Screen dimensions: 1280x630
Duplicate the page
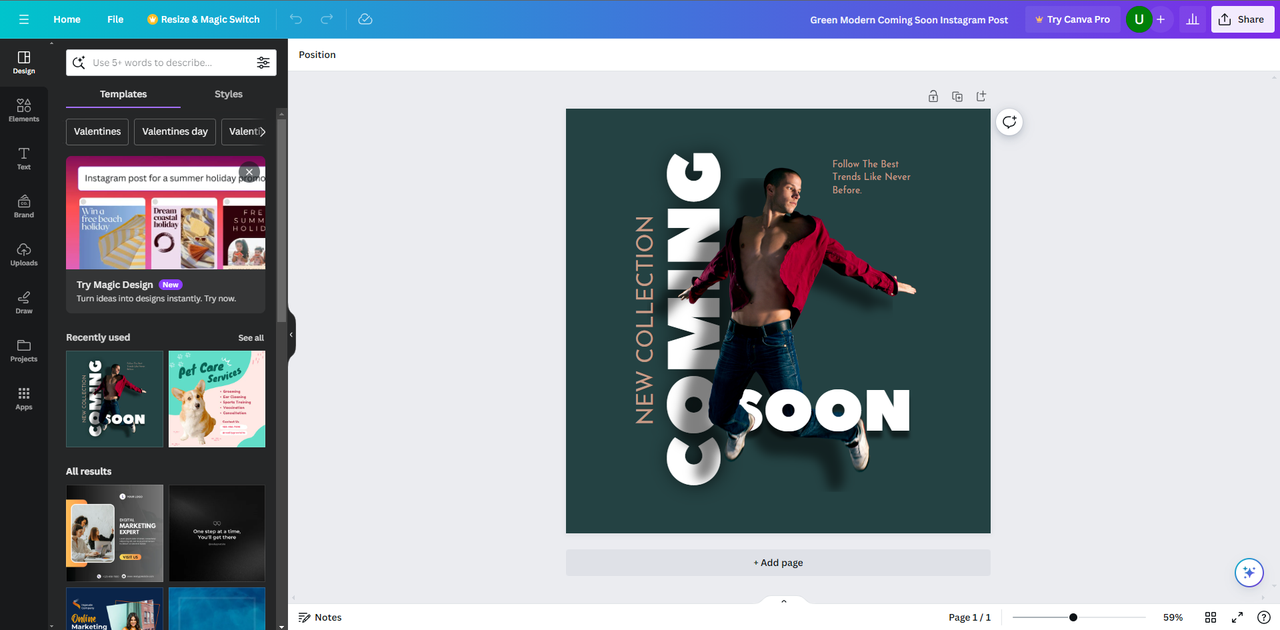[x=957, y=96]
